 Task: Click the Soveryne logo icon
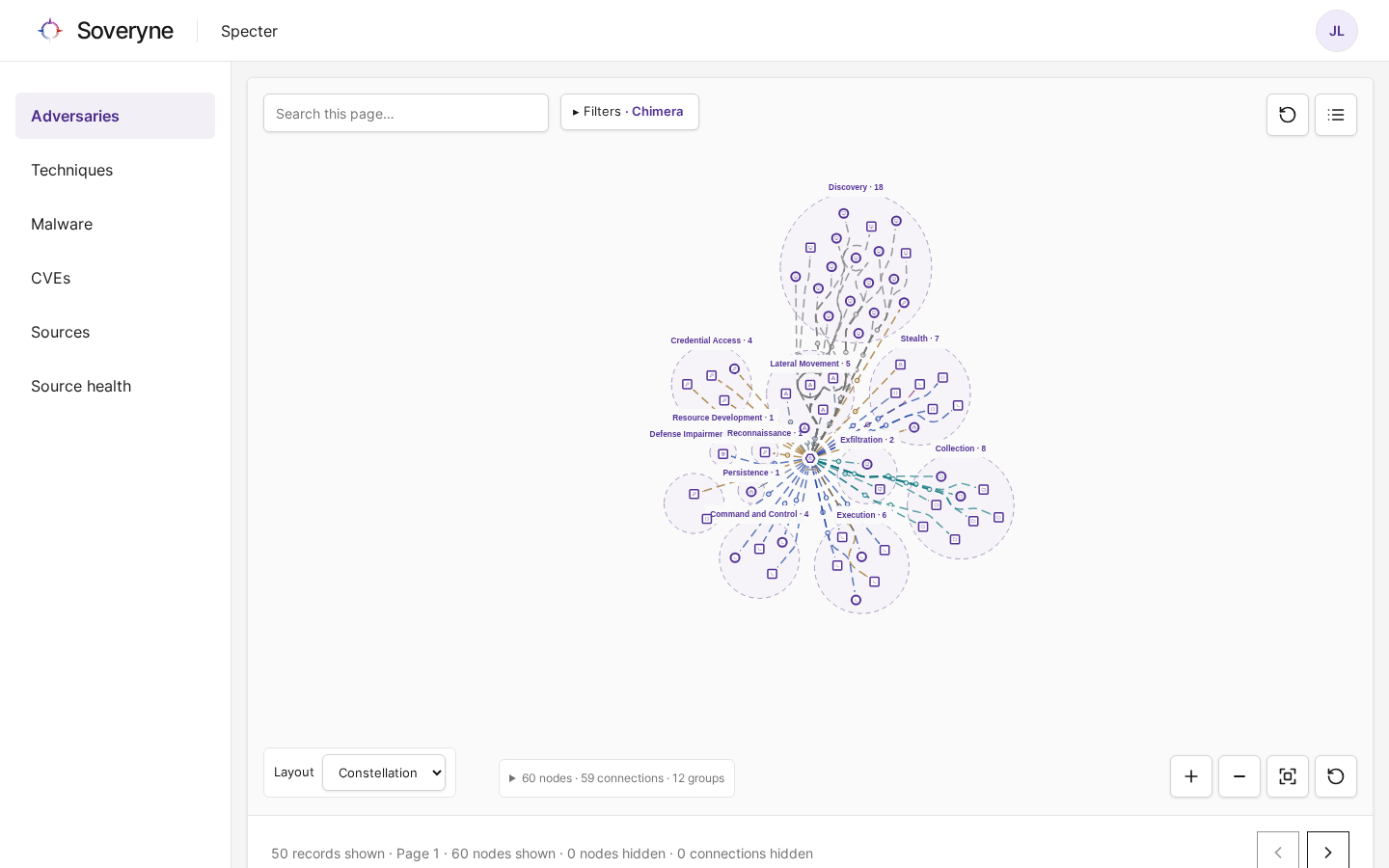pyautogui.click(x=49, y=30)
